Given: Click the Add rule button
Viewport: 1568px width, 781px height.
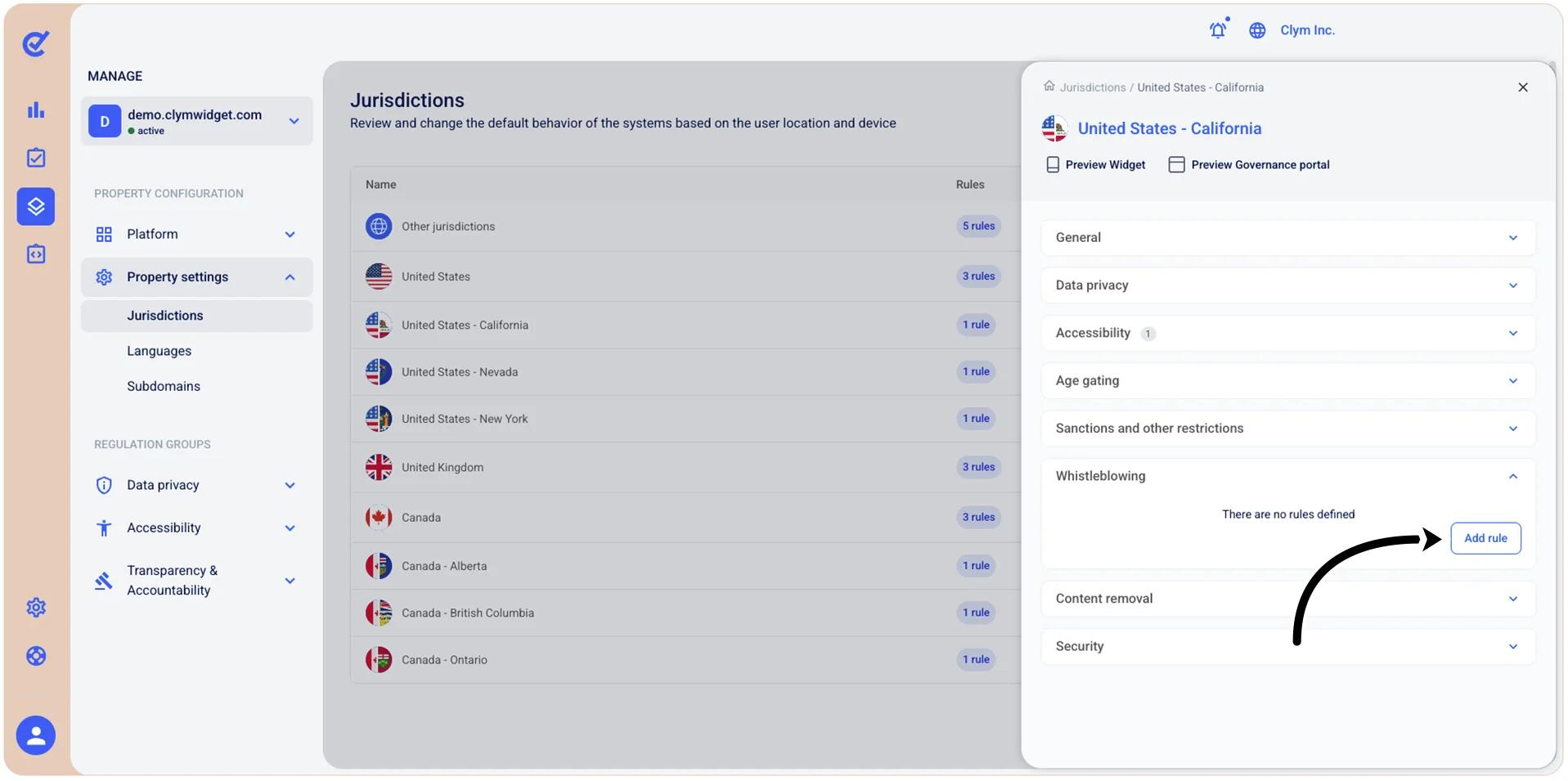Looking at the screenshot, I should [x=1485, y=538].
